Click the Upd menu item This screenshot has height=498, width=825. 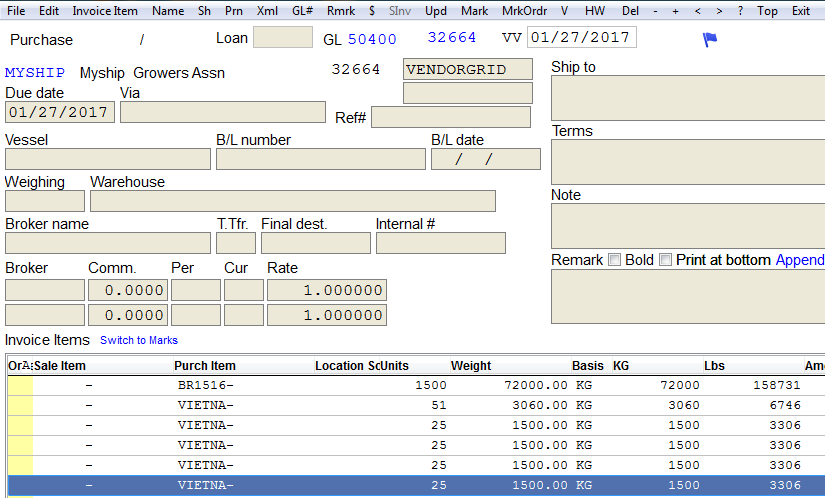click(436, 11)
